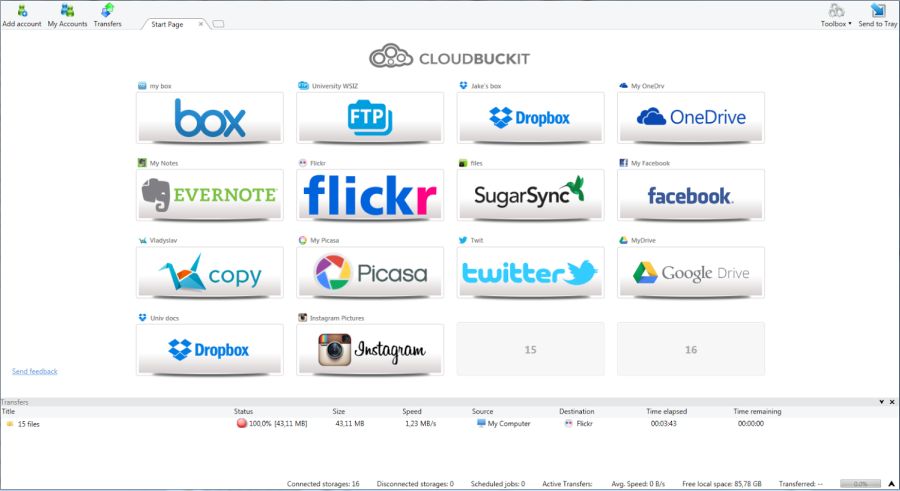The height and width of the screenshot is (491, 900).
Task: Open the Twit Twitter tile
Action: pos(530,273)
